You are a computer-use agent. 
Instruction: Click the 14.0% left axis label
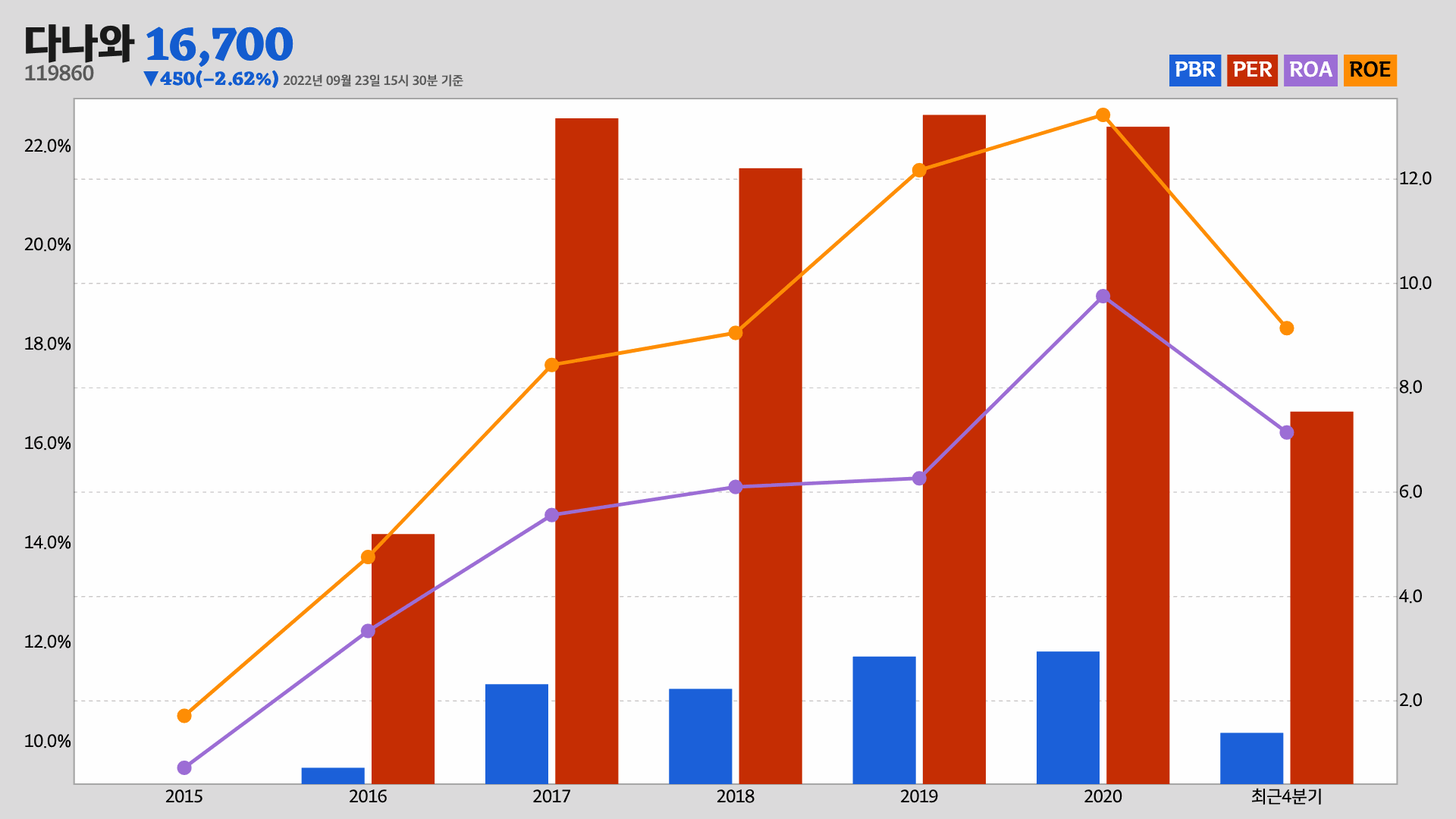(x=48, y=543)
